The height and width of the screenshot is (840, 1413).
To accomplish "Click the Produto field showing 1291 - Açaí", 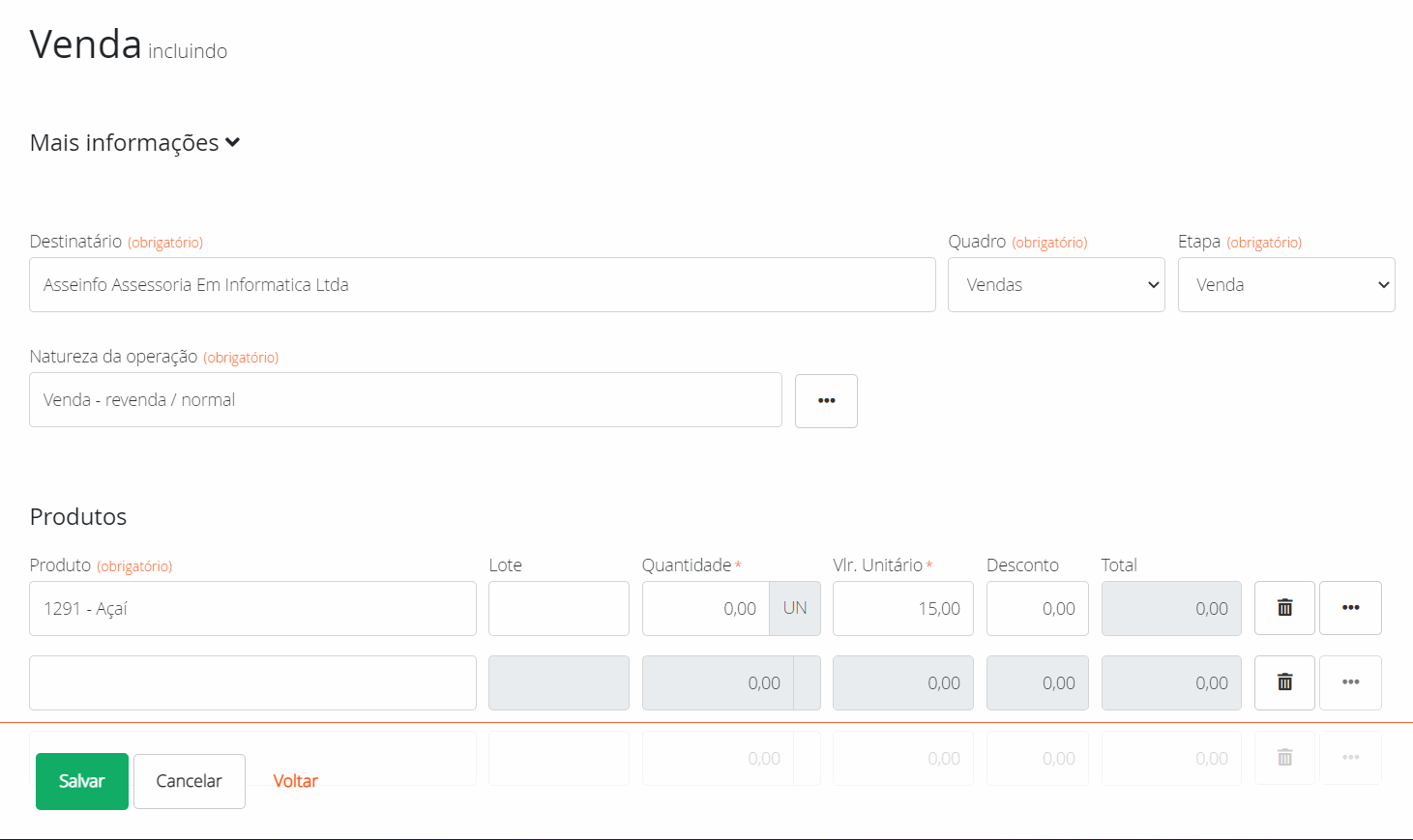I will coord(251,608).
